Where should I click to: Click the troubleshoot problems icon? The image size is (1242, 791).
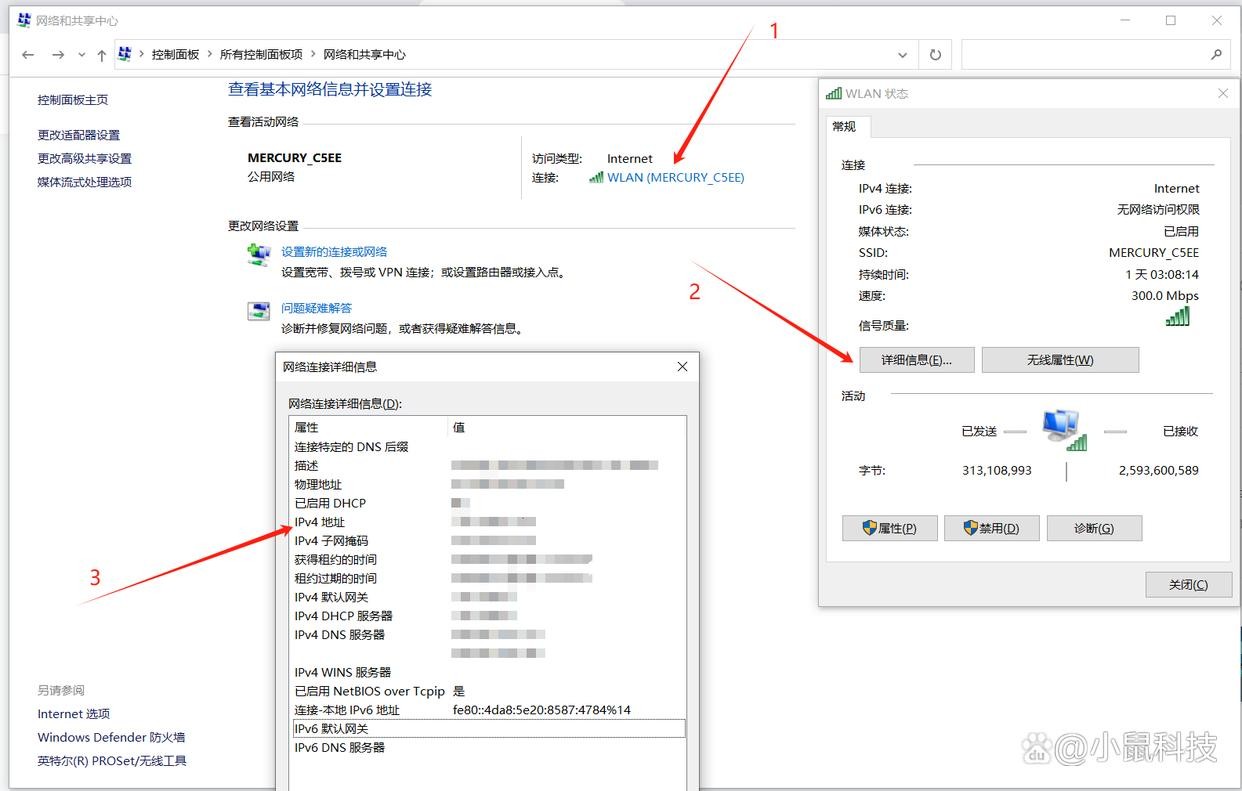pyautogui.click(x=259, y=311)
